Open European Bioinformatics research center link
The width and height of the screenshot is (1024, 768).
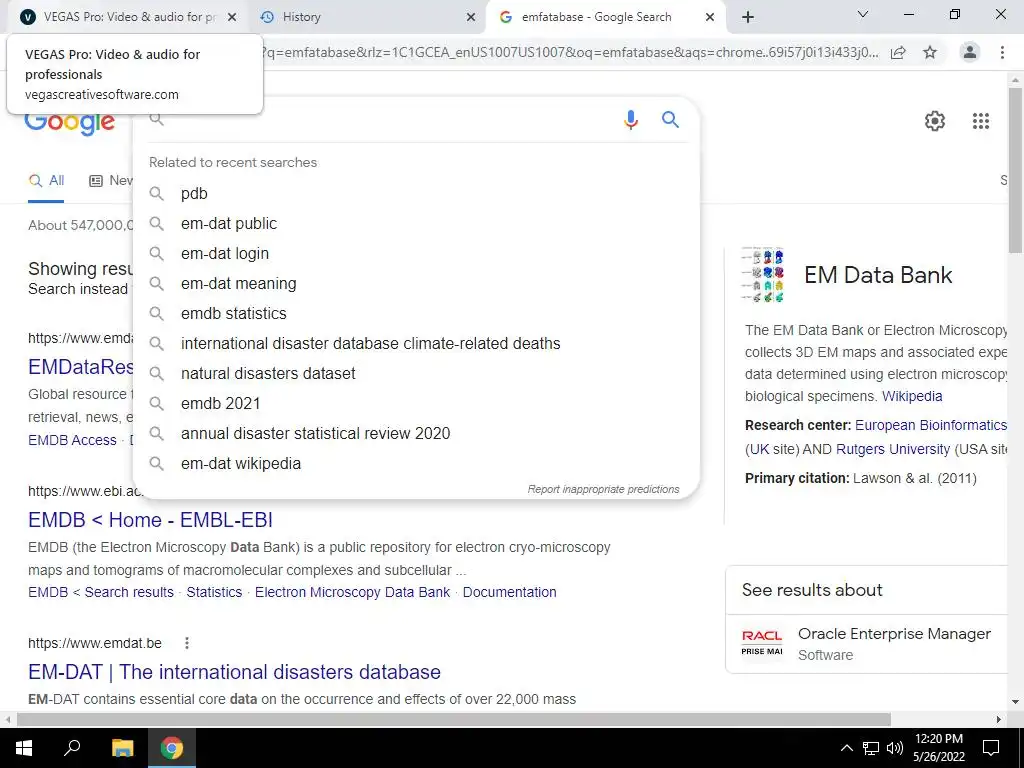tap(931, 425)
